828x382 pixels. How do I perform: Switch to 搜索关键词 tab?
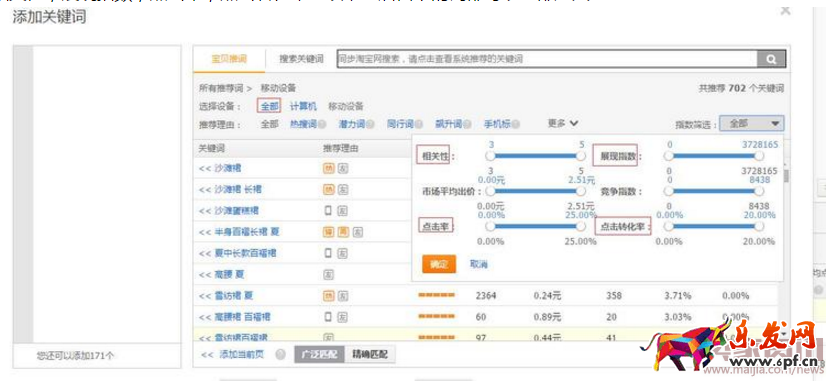coord(301,59)
